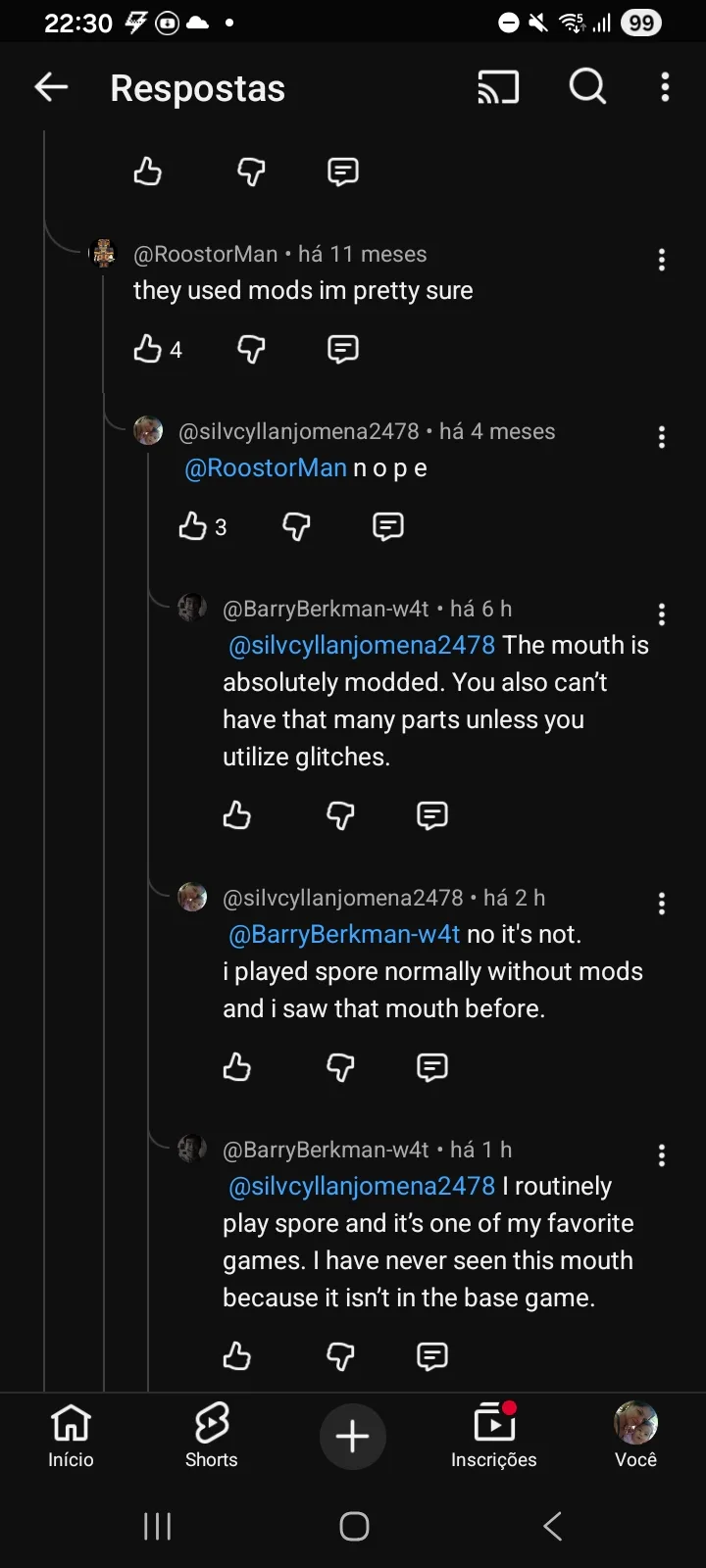Reply to "The mouth is absolutely modded" comment

(x=432, y=815)
